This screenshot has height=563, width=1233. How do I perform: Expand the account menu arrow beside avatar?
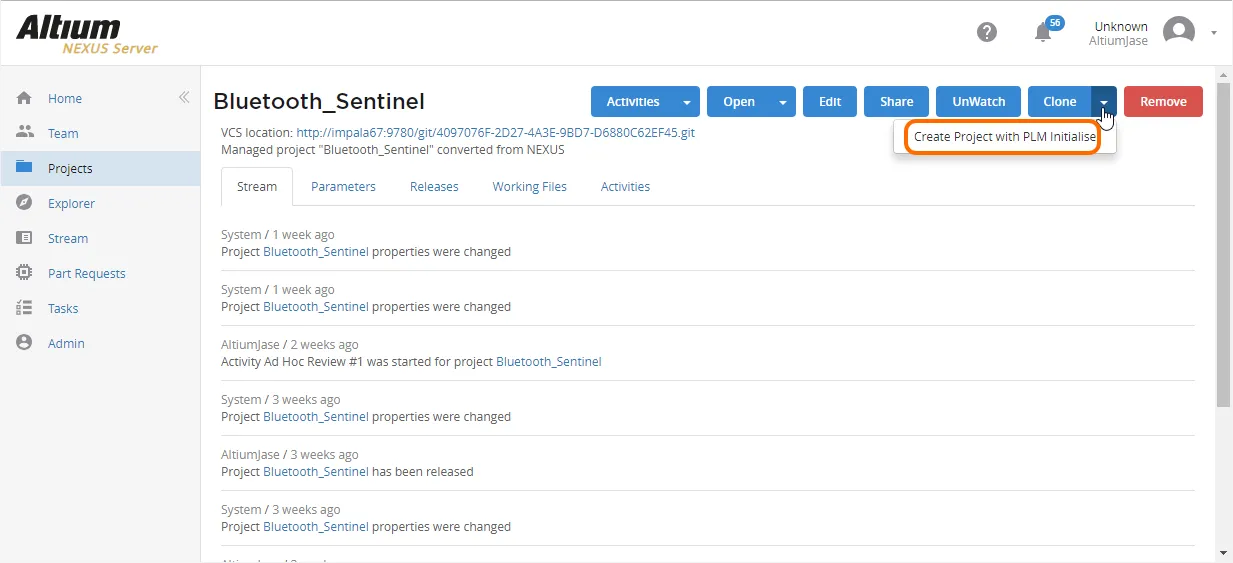pos(1214,32)
